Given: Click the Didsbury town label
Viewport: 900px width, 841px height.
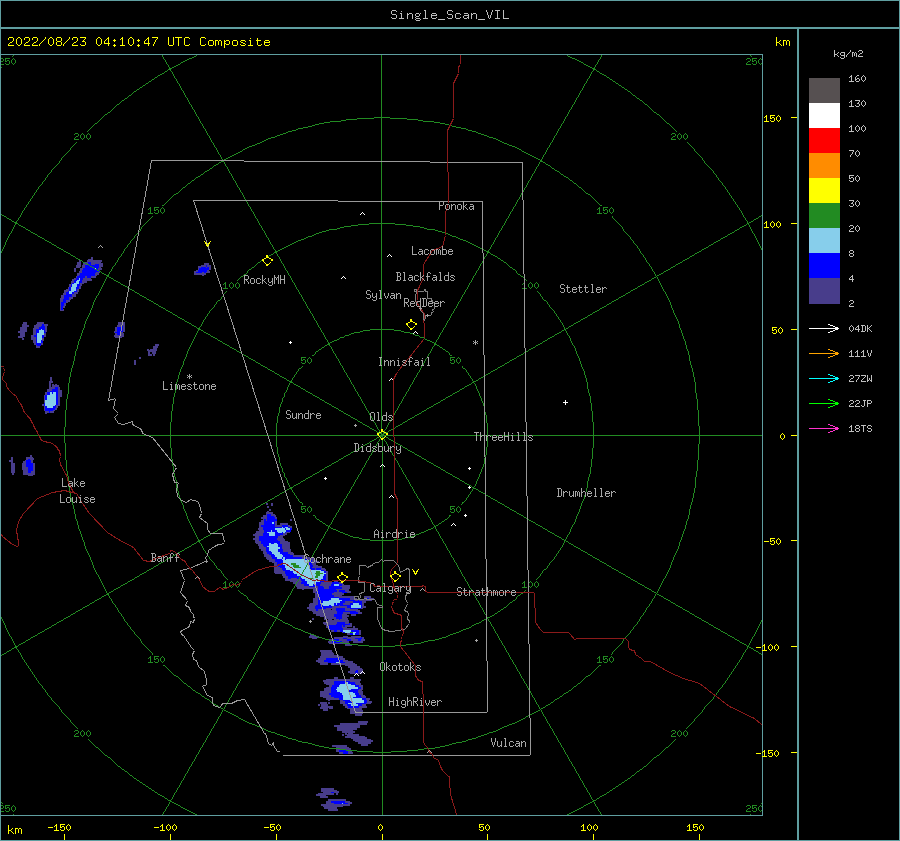Looking at the screenshot, I should click(x=377, y=448).
